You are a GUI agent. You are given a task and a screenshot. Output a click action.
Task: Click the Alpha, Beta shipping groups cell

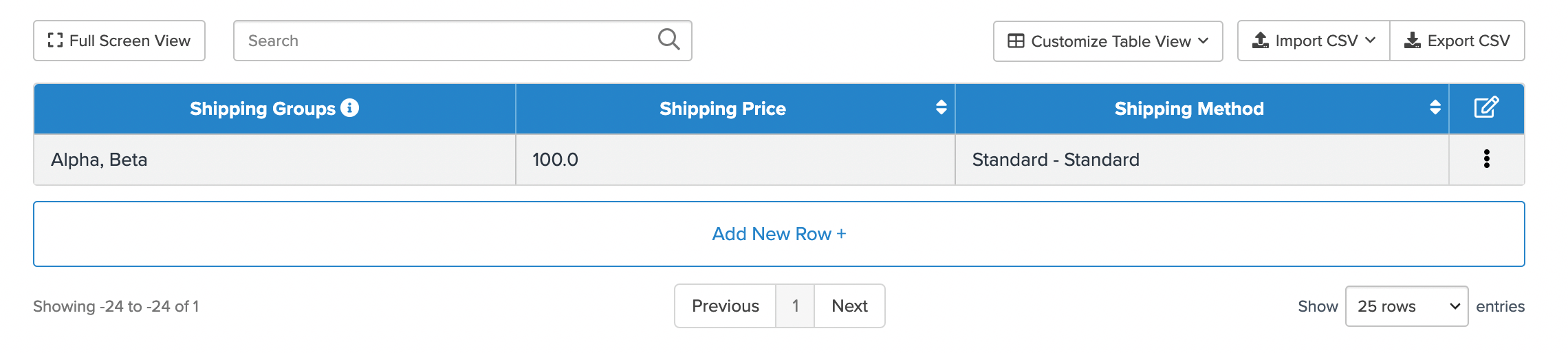click(99, 160)
